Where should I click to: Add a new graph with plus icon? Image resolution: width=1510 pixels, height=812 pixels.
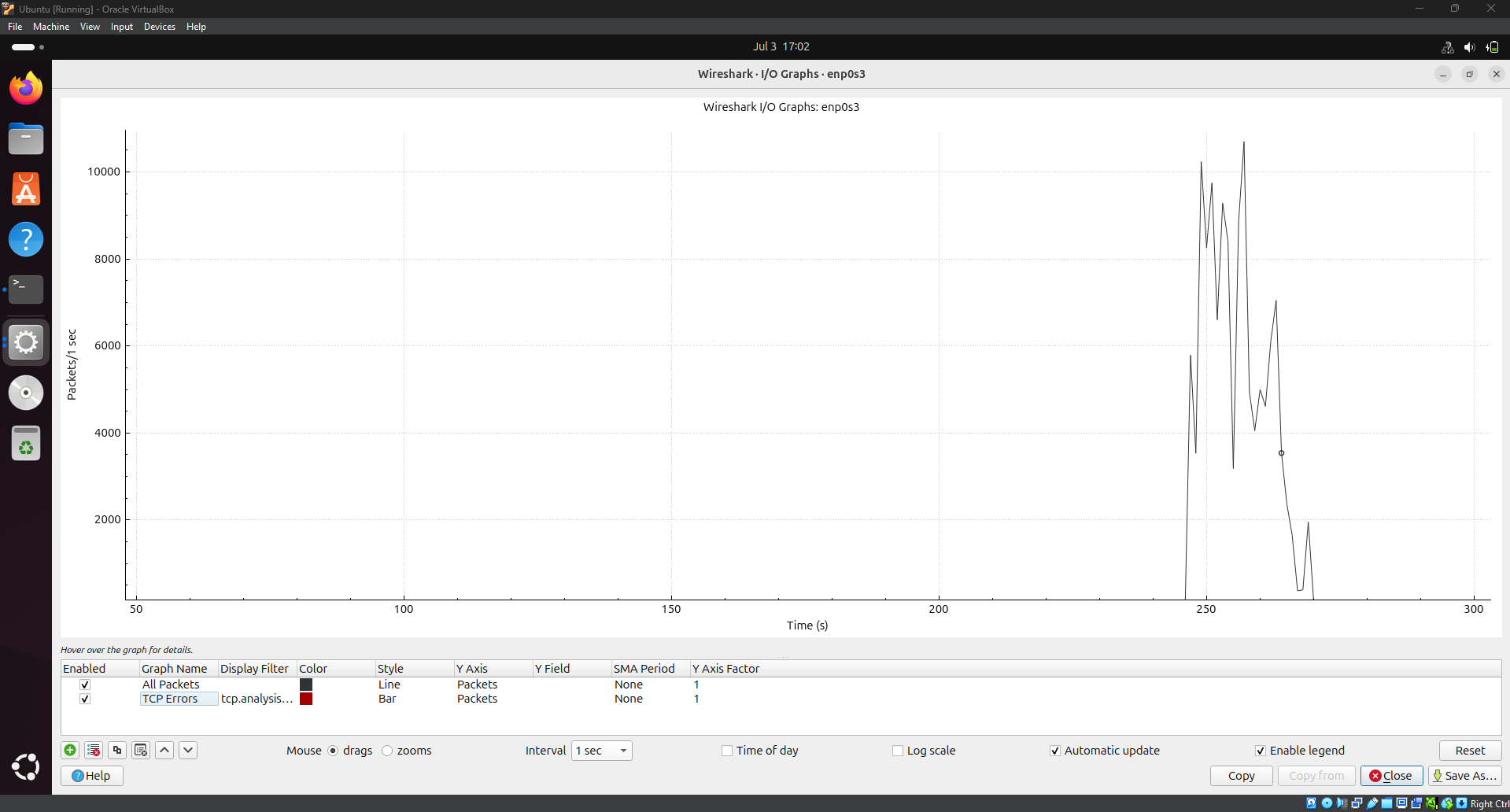click(70, 750)
